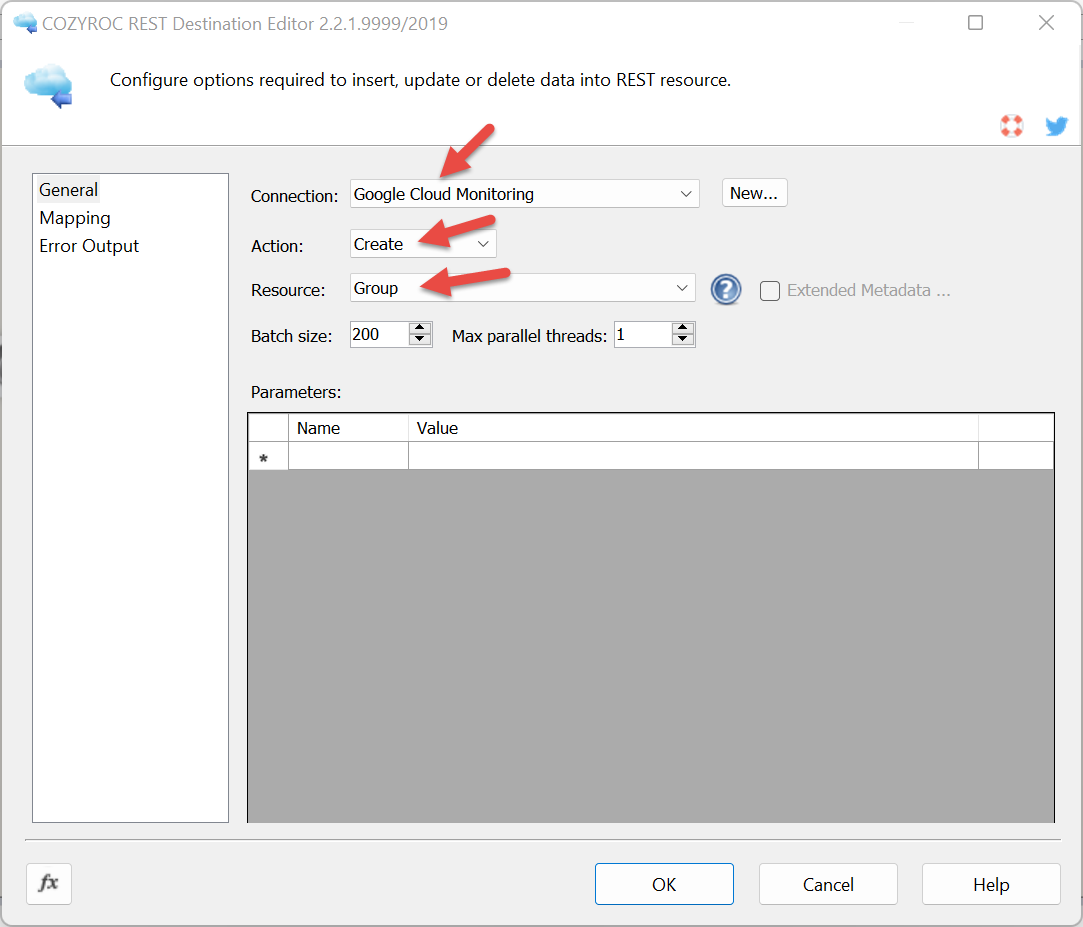
Task: Confirm with the OK button
Action: pos(664,884)
